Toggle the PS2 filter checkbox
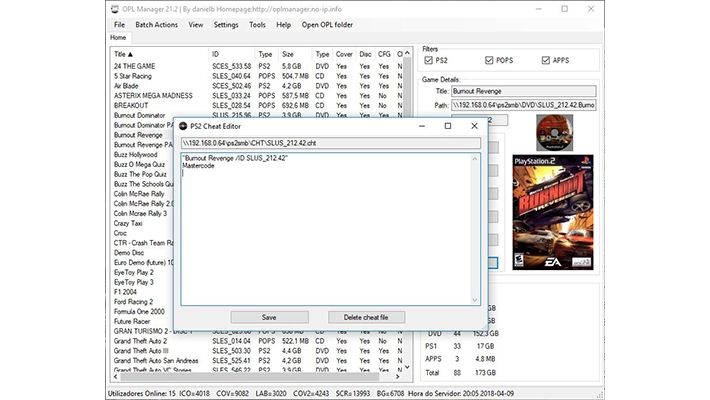710x400 pixels. 429,60
